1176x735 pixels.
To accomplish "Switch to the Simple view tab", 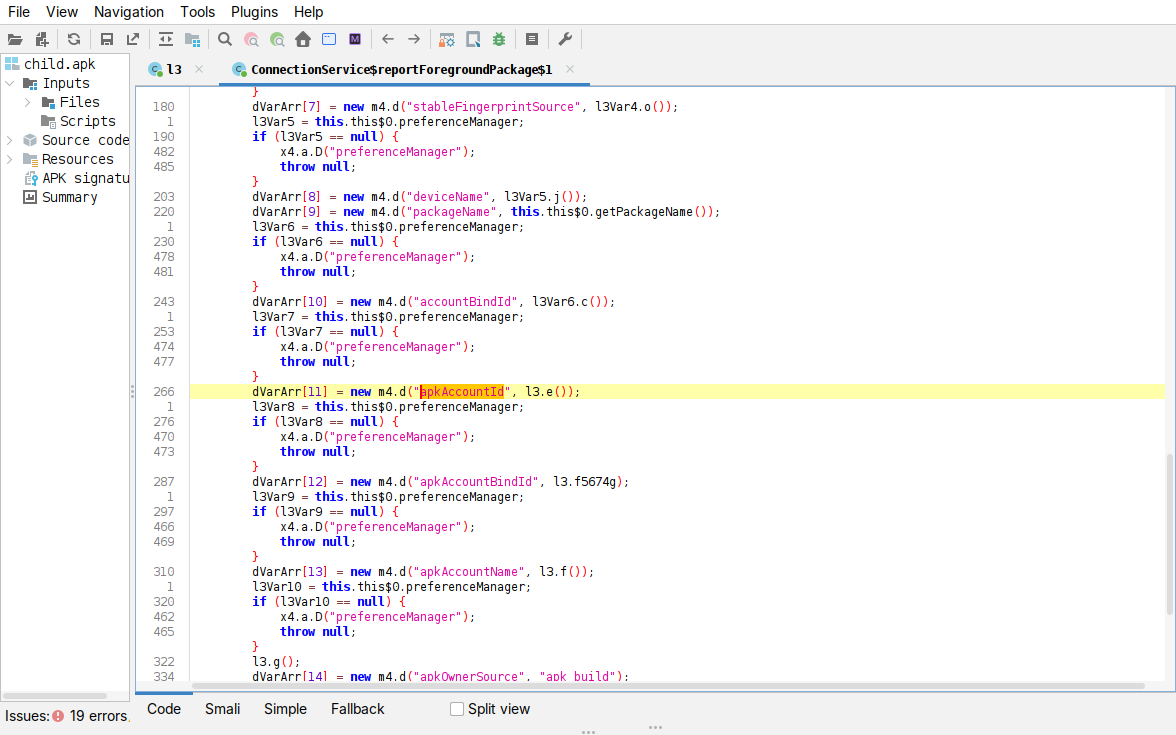I will pos(285,709).
